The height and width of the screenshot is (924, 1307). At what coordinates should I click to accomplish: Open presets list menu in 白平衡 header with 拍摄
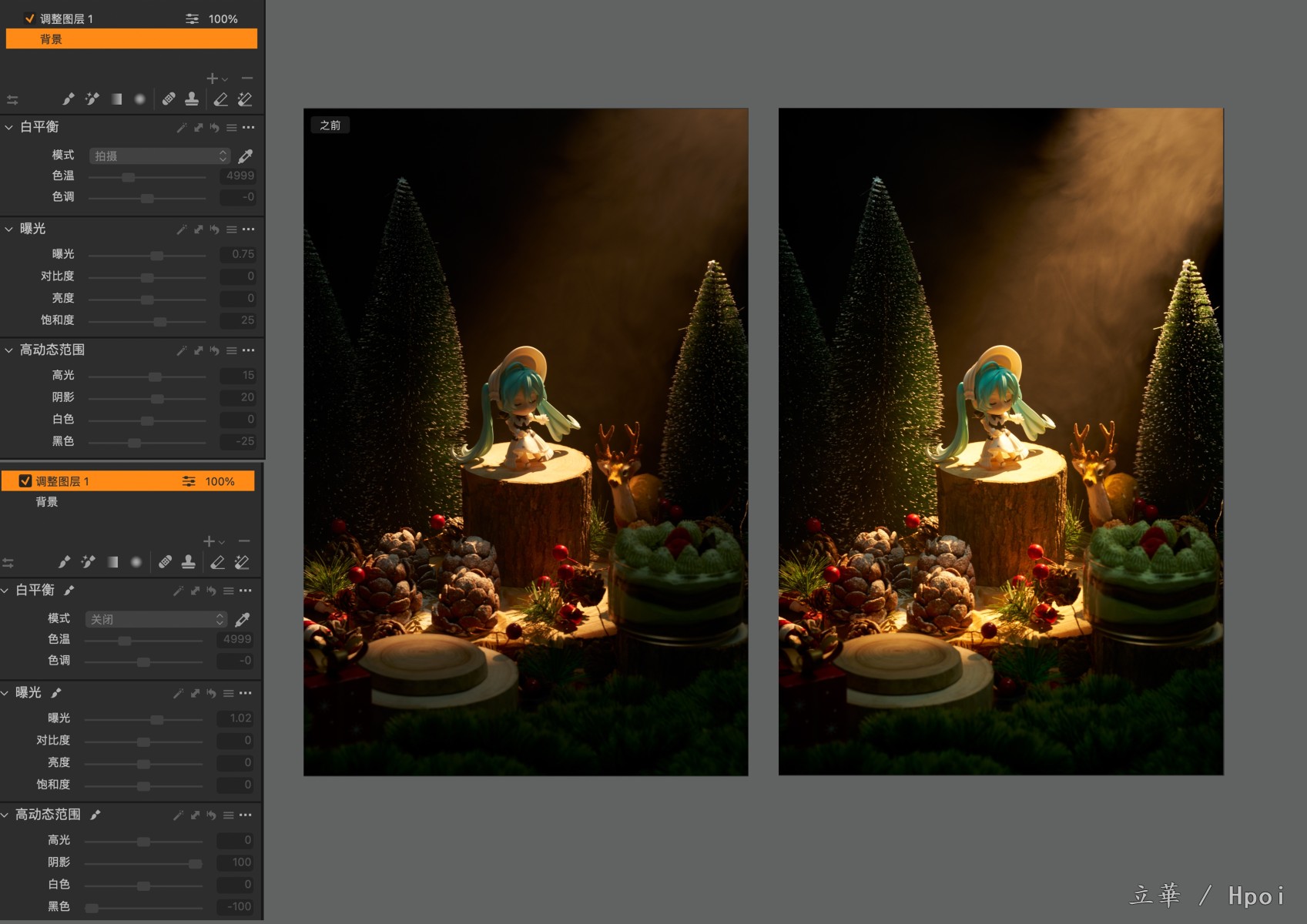[x=231, y=128]
